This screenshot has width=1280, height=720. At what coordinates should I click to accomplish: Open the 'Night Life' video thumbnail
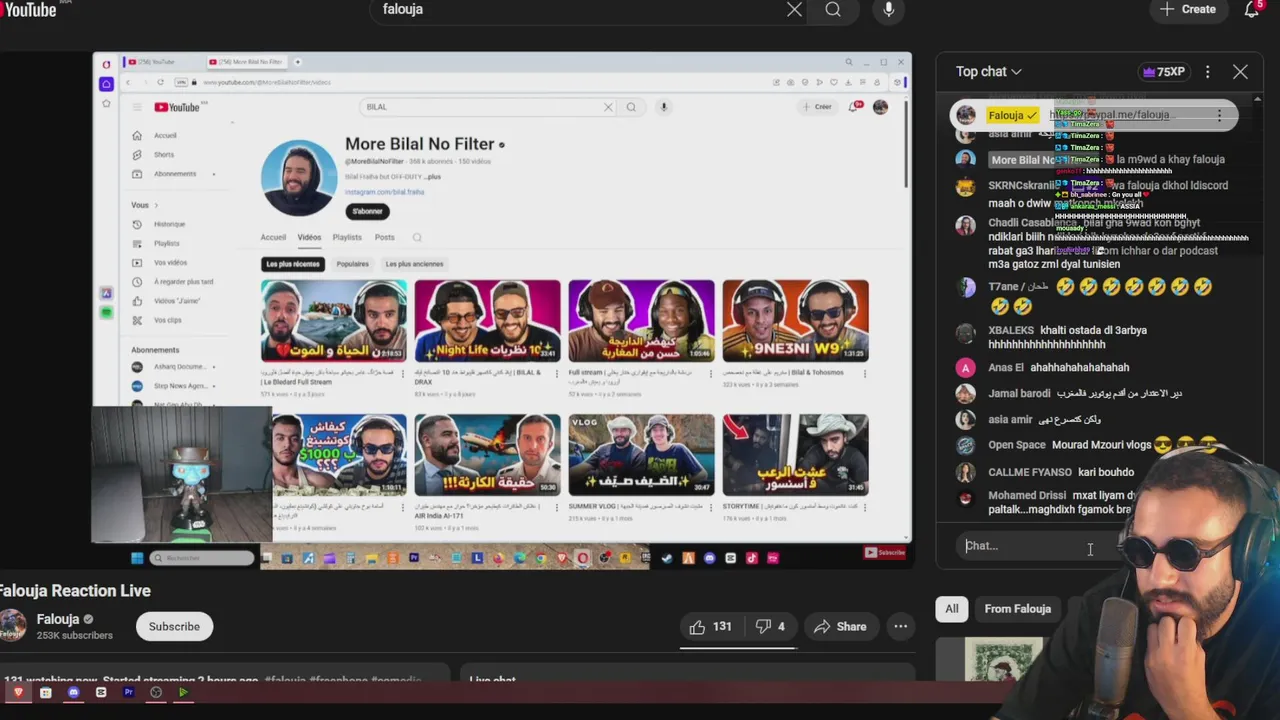tap(488, 321)
